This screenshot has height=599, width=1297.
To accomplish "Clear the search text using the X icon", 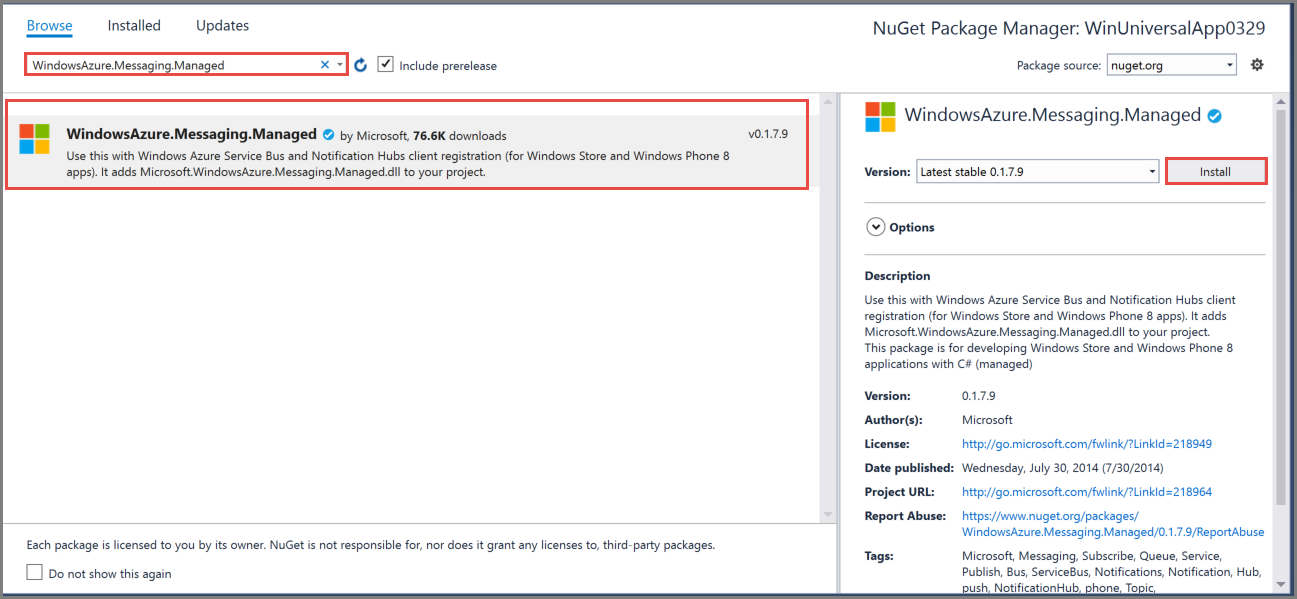I will click(325, 63).
